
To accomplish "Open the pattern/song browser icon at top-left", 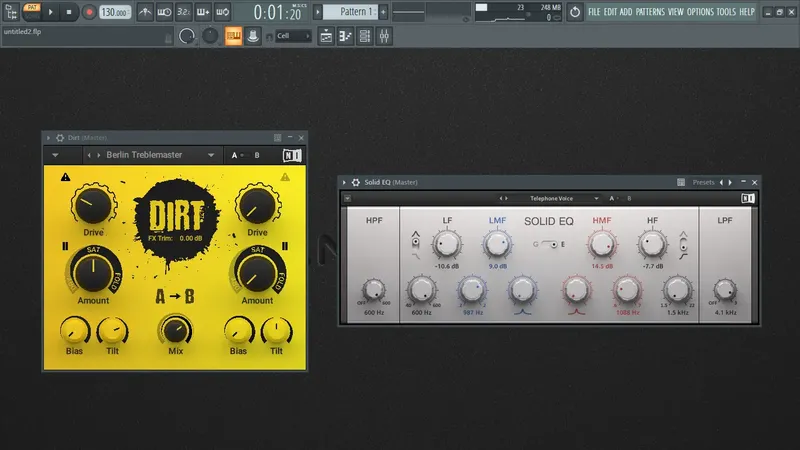I will [11, 12].
